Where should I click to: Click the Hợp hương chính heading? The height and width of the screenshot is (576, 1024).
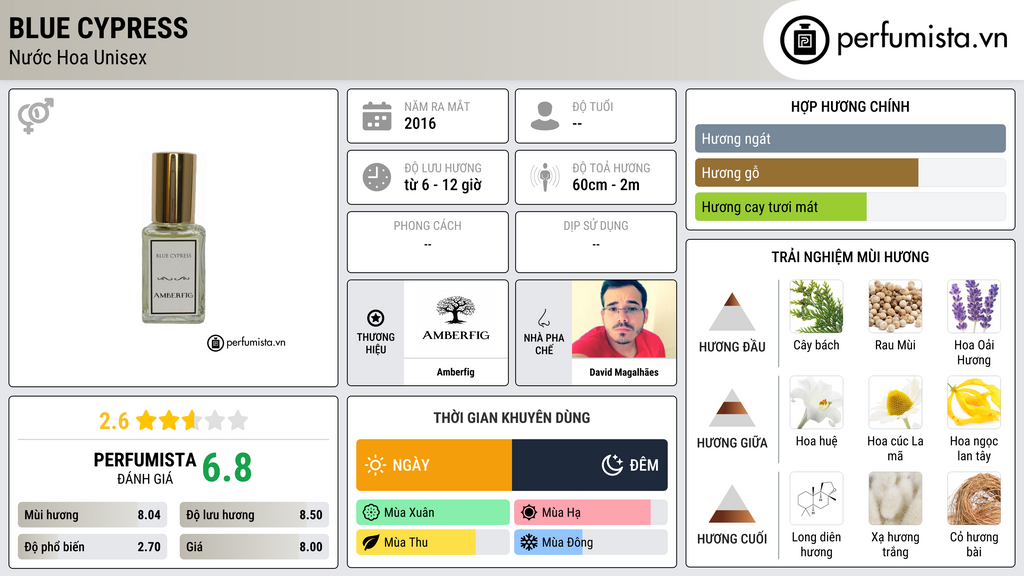point(850,106)
